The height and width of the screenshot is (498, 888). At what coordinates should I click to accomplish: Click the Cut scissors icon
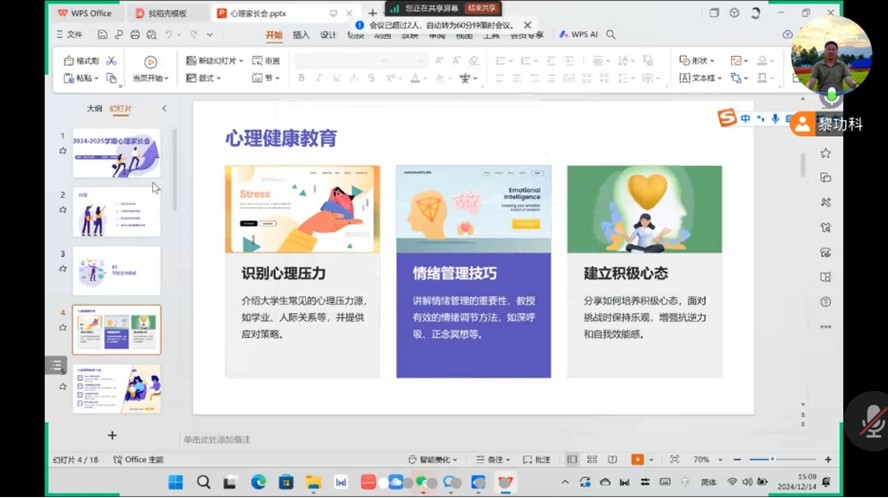pos(111,61)
